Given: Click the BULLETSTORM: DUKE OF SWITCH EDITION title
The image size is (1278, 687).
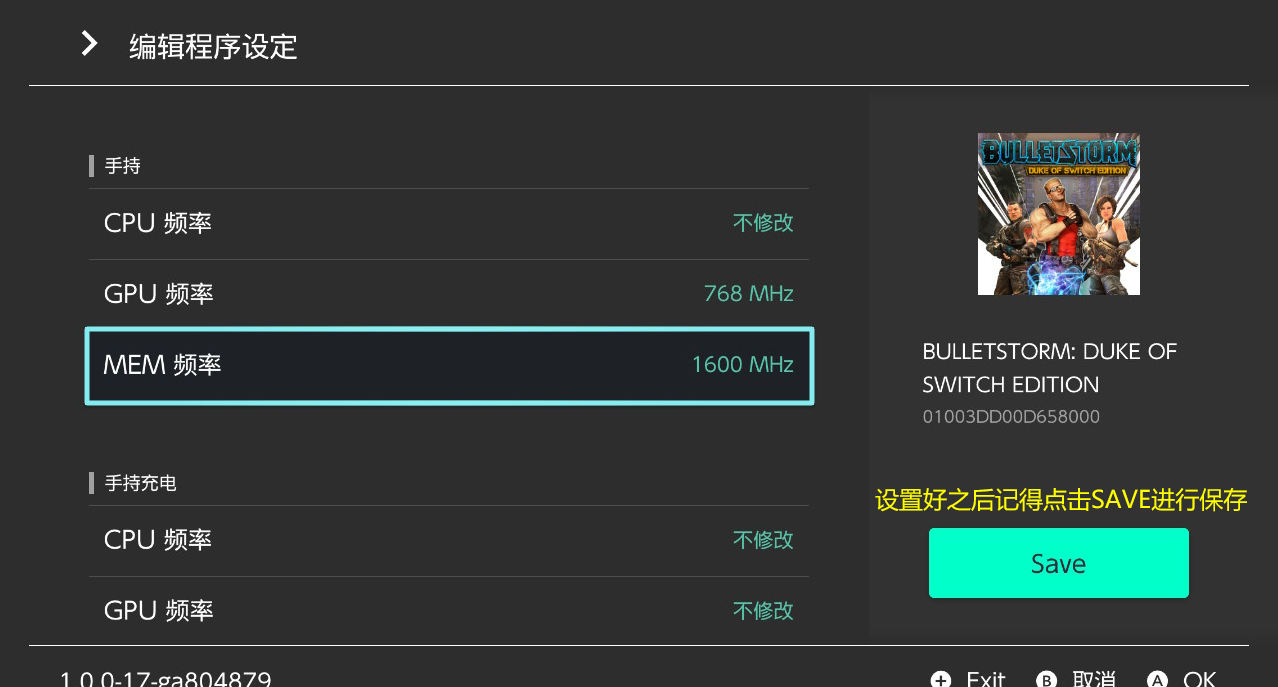Looking at the screenshot, I should [1049, 368].
